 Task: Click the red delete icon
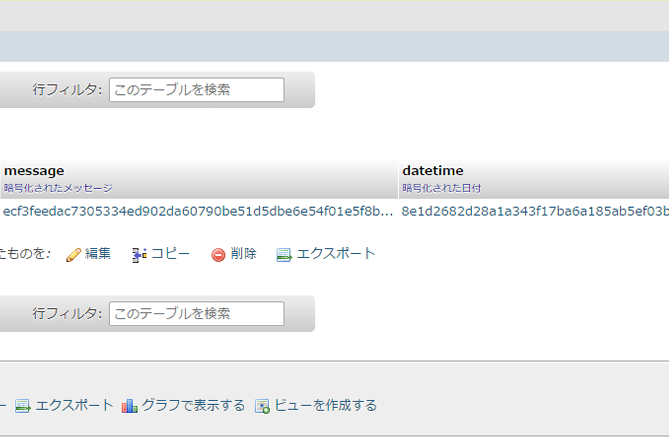pyautogui.click(x=218, y=255)
